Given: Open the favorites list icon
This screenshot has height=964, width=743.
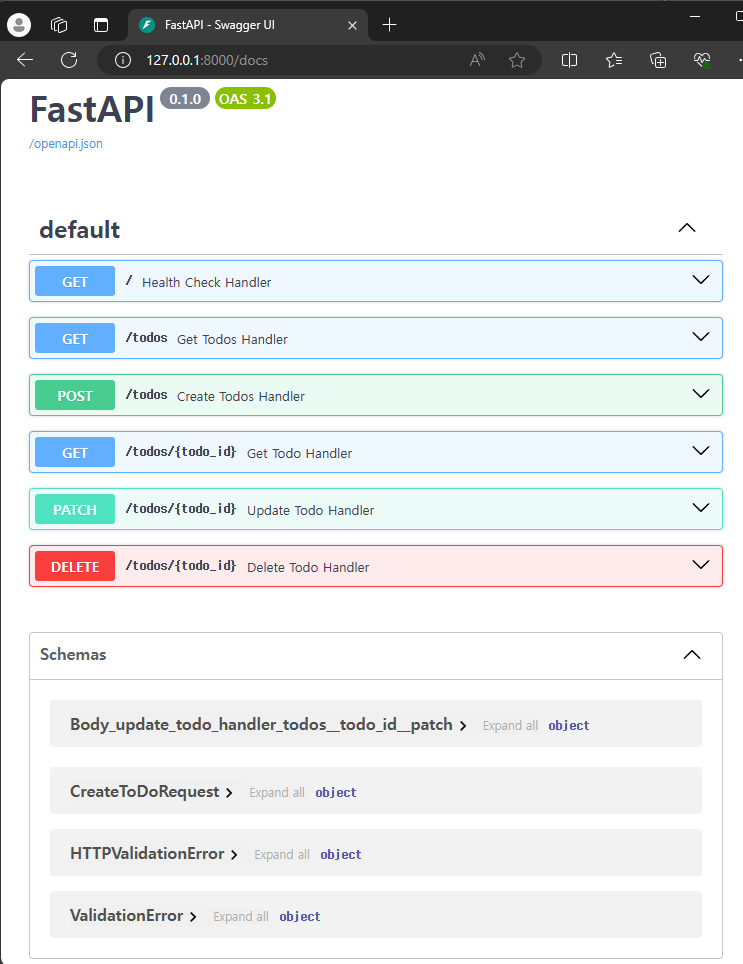Looking at the screenshot, I should click(613, 60).
